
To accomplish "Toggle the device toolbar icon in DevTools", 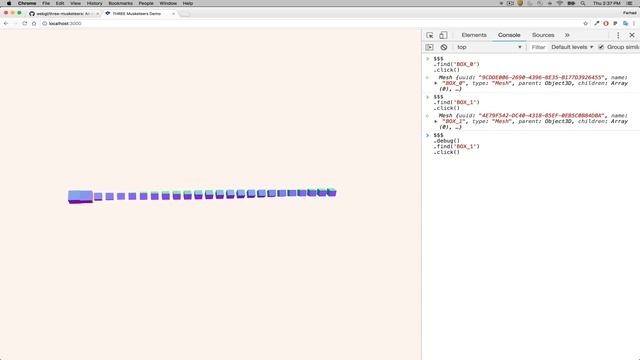I will click(x=443, y=36).
